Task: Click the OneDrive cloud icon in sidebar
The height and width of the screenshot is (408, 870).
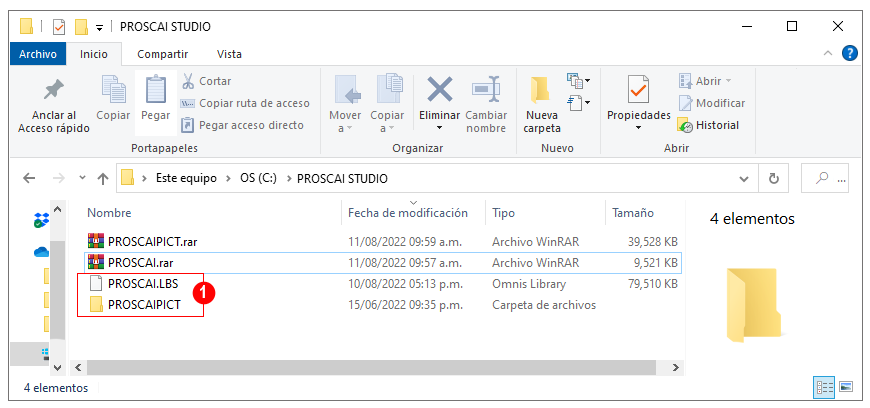Action: point(42,253)
